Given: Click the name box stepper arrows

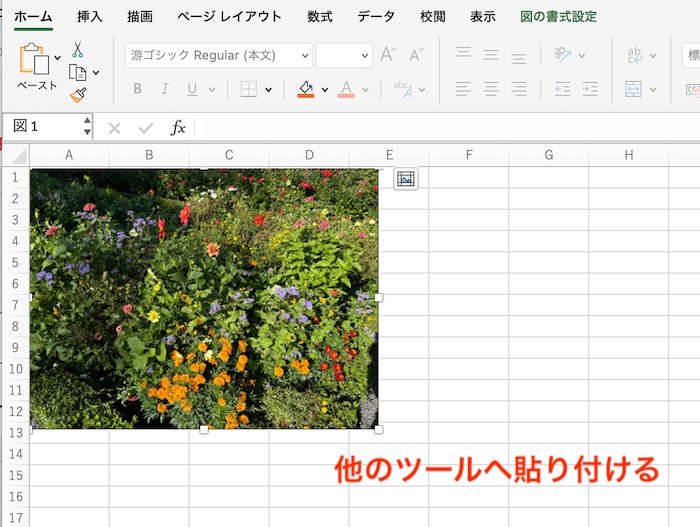Looking at the screenshot, I should (88, 126).
